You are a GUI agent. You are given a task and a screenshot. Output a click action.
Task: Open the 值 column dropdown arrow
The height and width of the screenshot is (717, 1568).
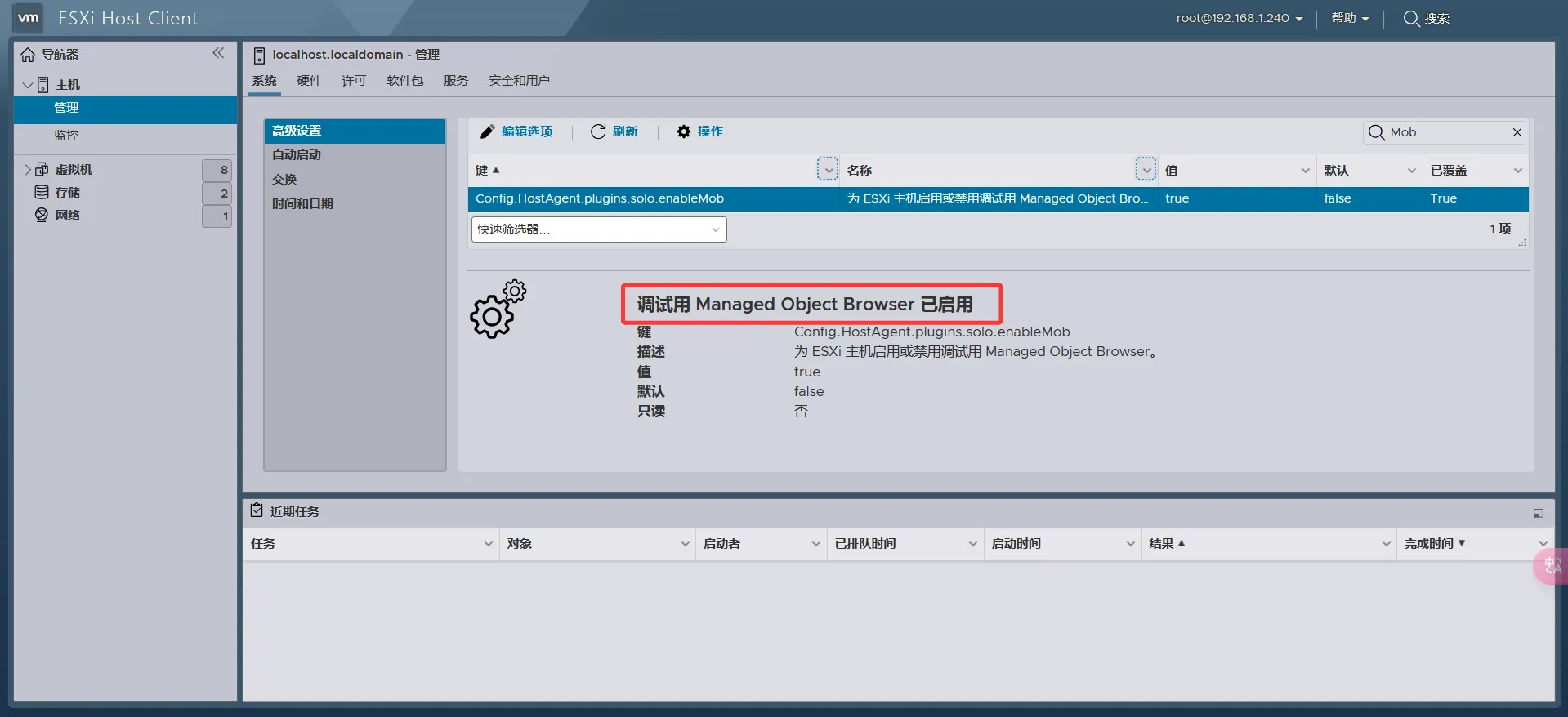click(x=1305, y=171)
